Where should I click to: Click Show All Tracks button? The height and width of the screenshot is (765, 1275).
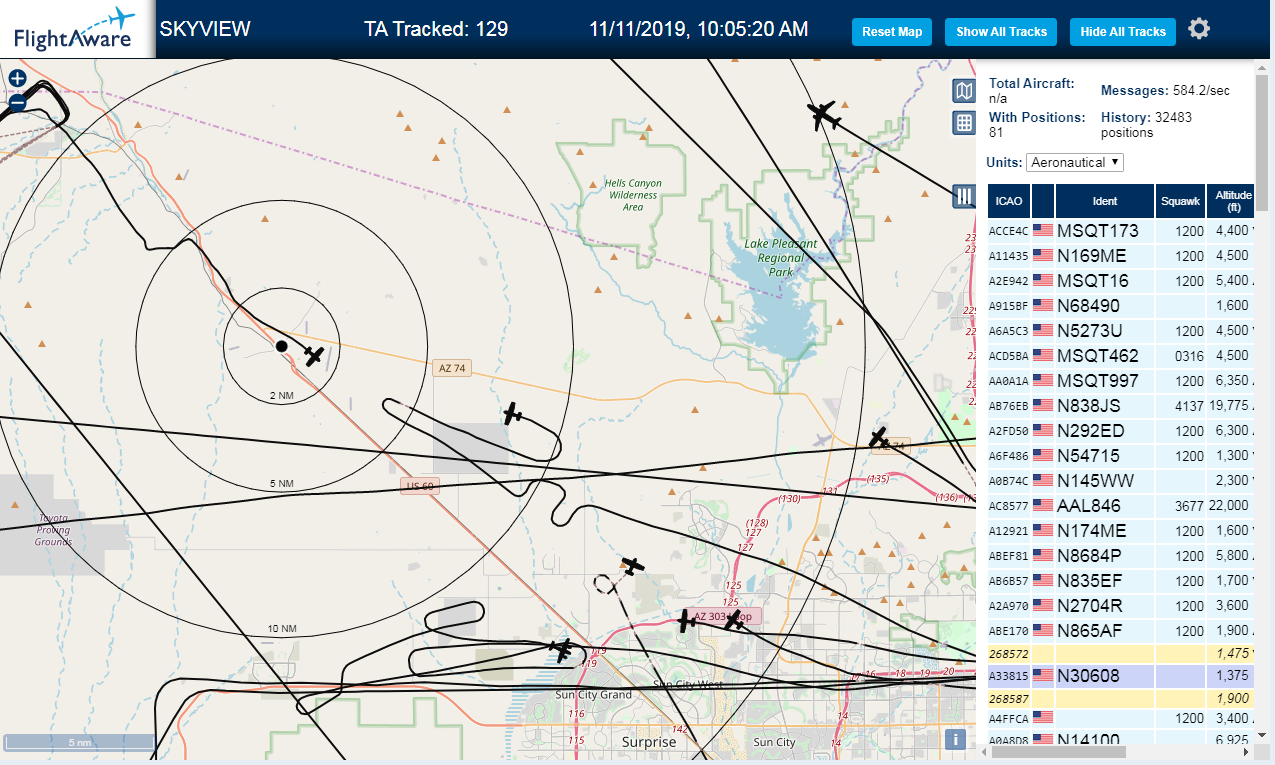pyautogui.click(x=1001, y=32)
